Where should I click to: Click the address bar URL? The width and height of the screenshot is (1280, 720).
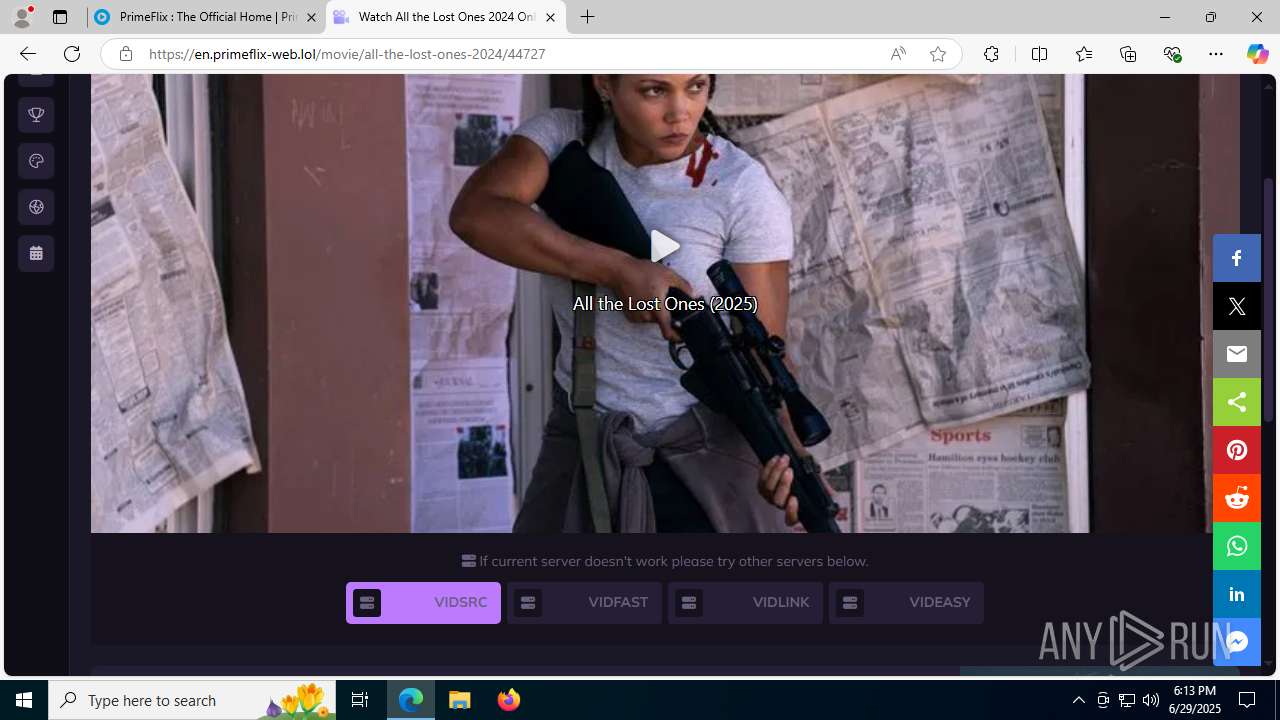347,54
